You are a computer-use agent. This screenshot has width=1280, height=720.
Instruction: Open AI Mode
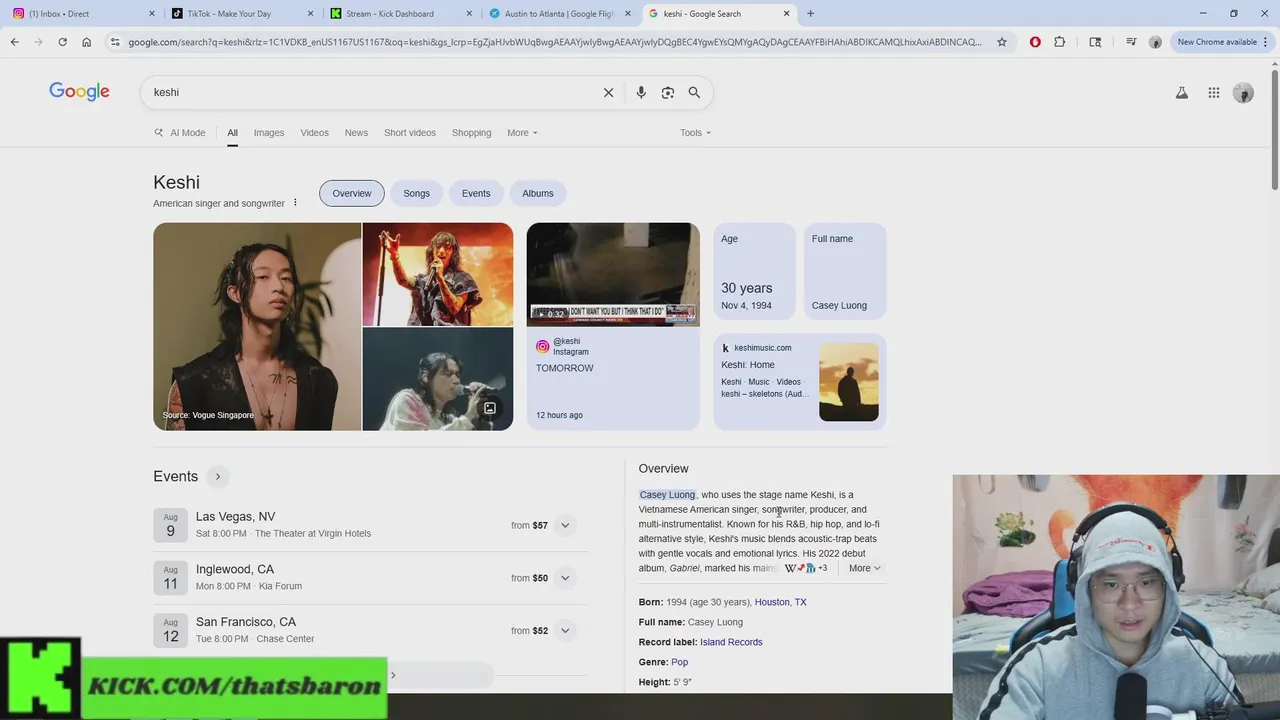coord(180,132)
